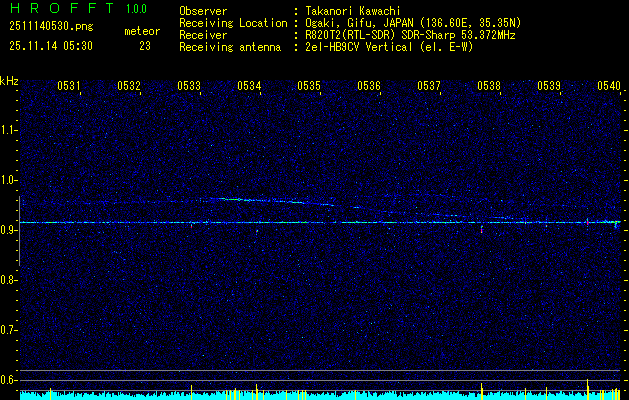This screenshot has width=629, height=400.
Task: Click frequency axis label 0.7
Action: point(7,330)
